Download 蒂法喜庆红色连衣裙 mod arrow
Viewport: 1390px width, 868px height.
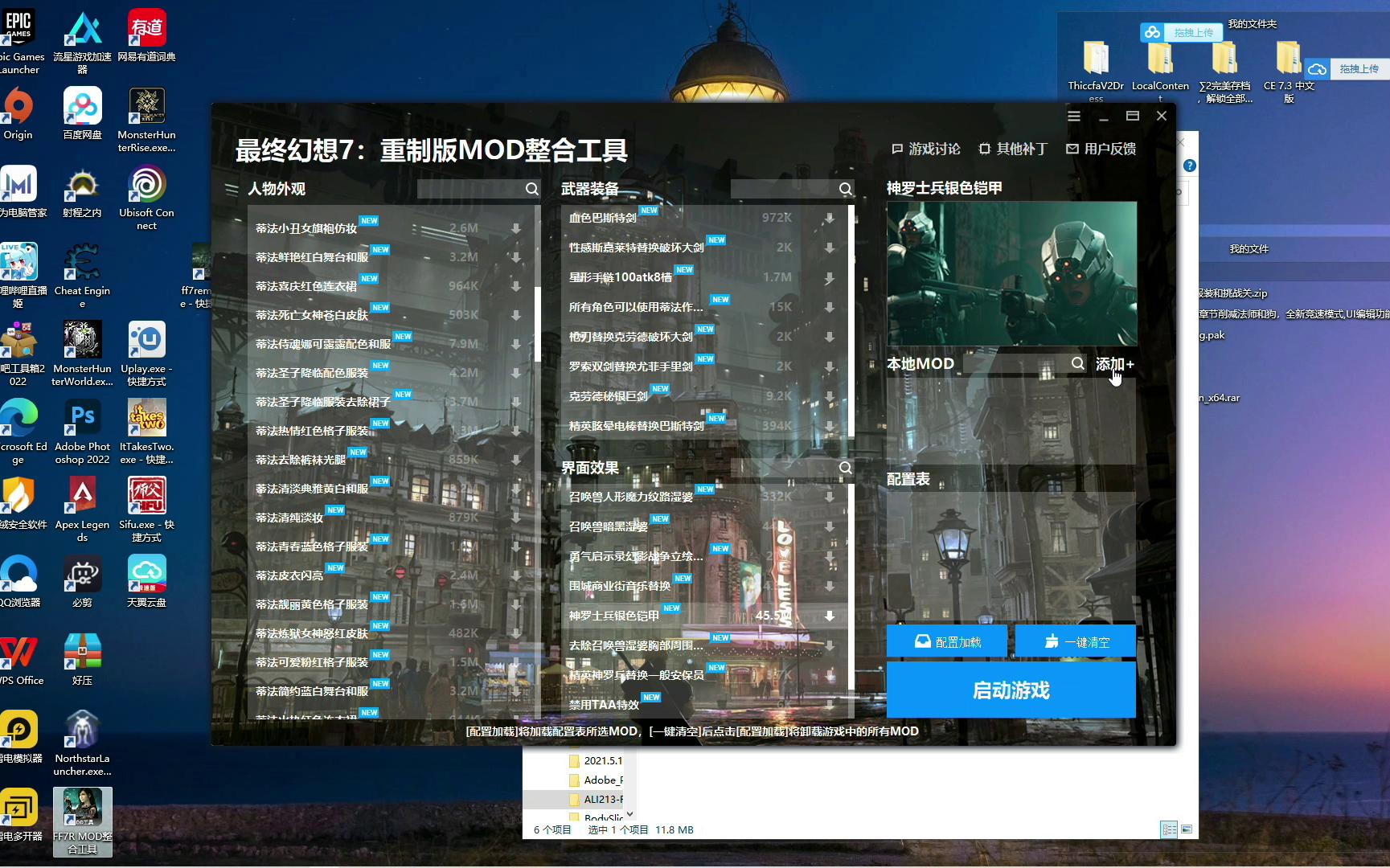(516, 286)
